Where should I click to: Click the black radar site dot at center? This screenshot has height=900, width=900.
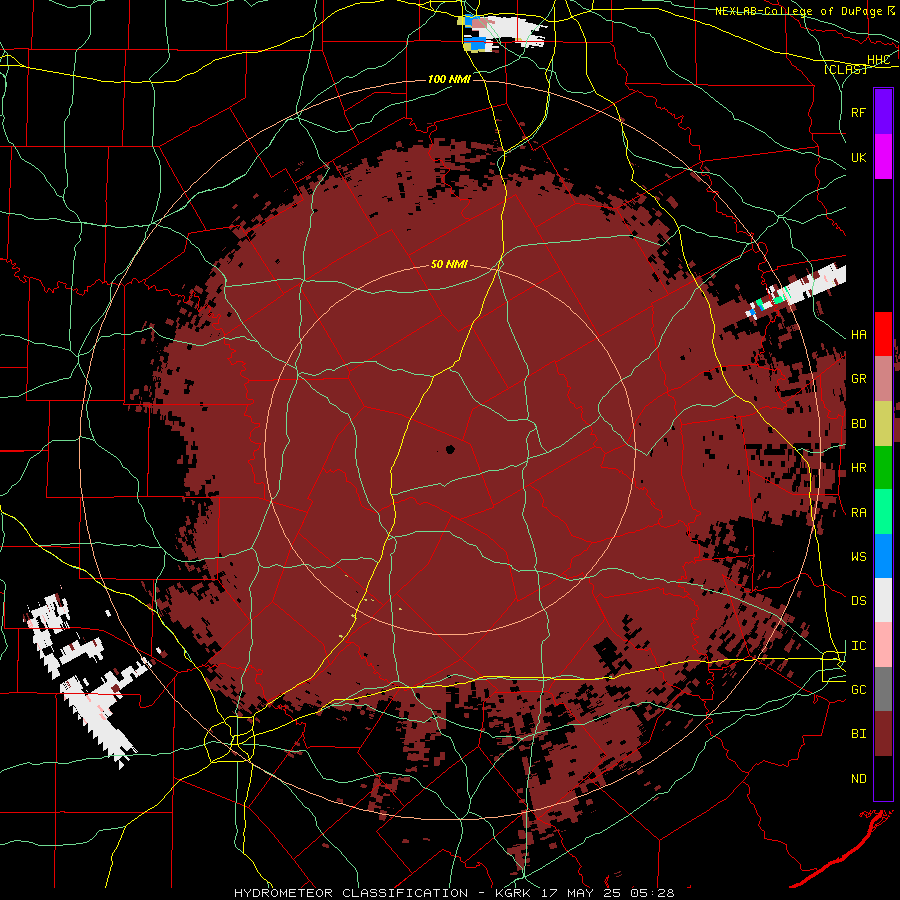tap(450, 449)
